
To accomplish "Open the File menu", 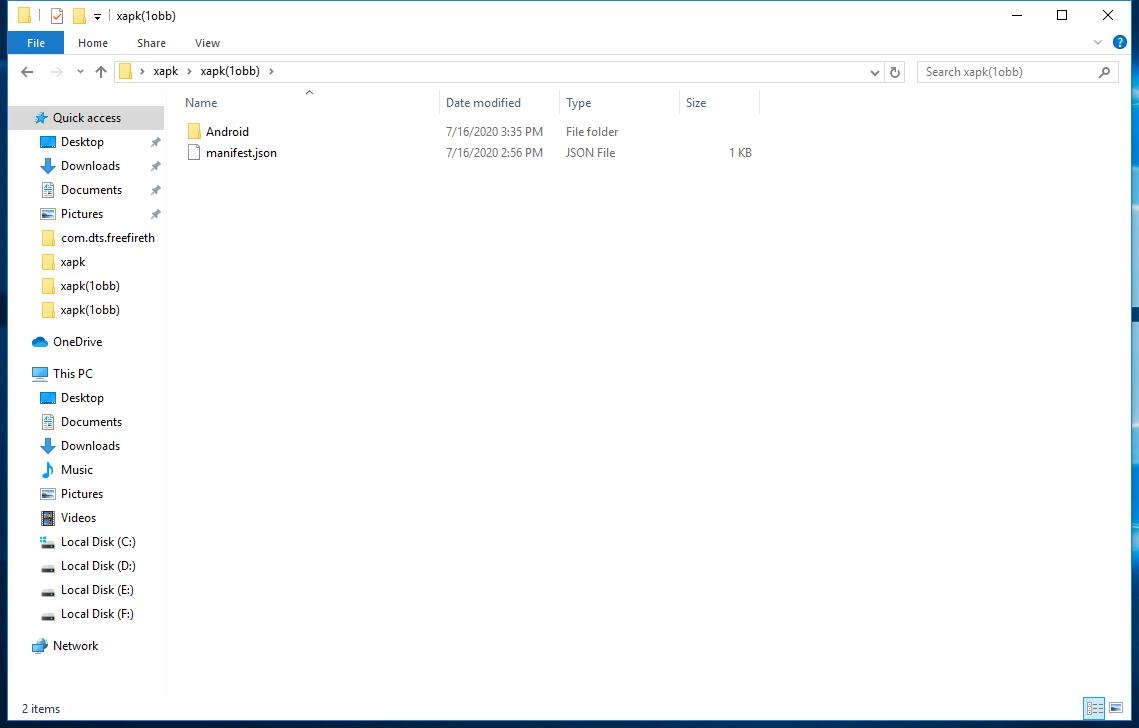I will coord(35,43).
